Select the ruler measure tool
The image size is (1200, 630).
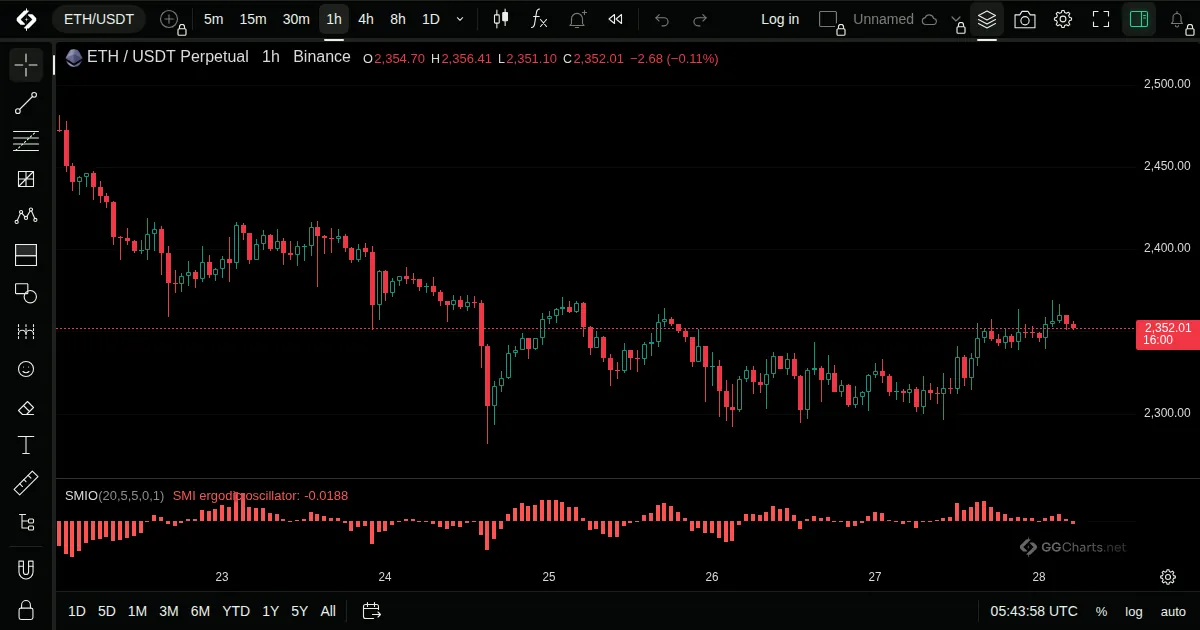tap(26, 484)
